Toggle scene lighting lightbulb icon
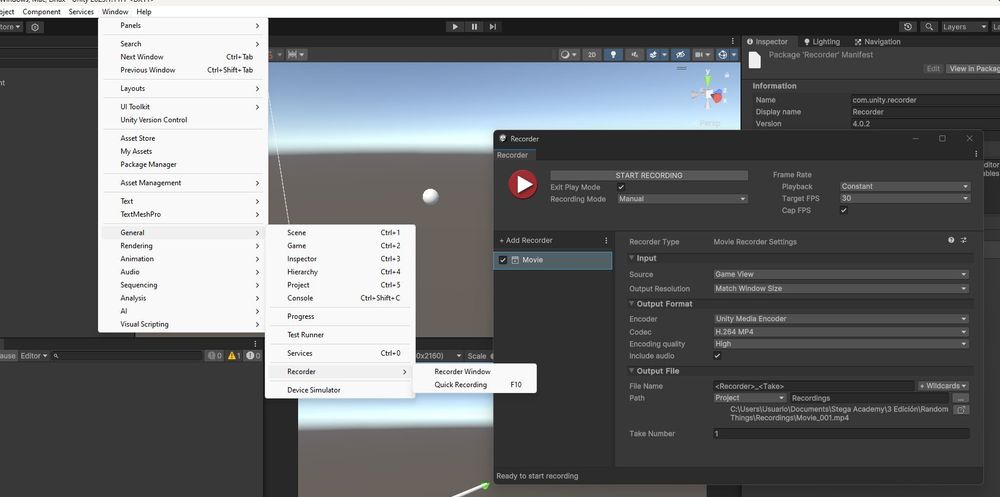This screenshot has height=497, width=1000. 613,55
